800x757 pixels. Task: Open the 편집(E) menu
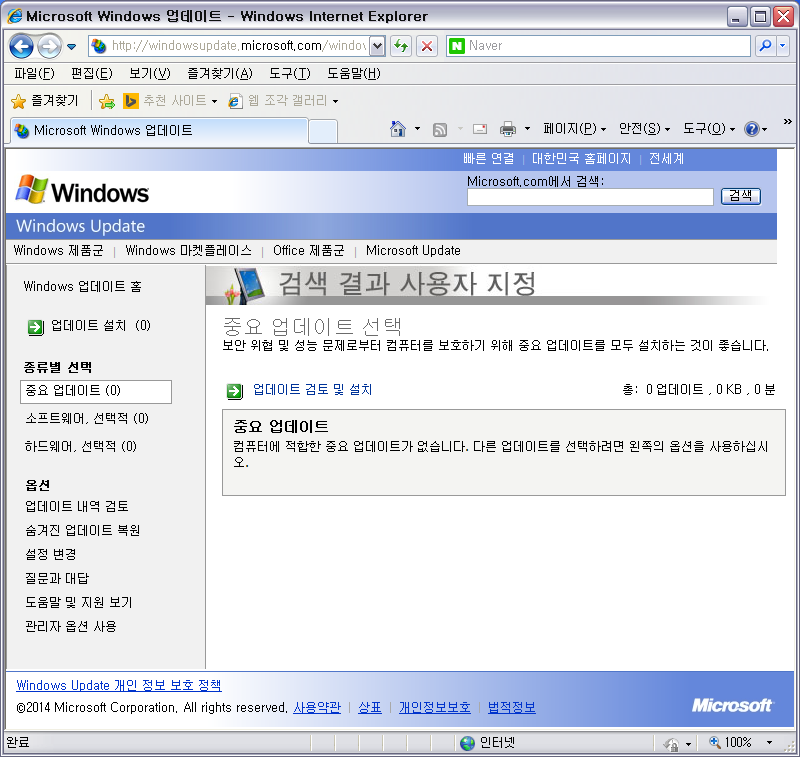click(x=92, y=73)
